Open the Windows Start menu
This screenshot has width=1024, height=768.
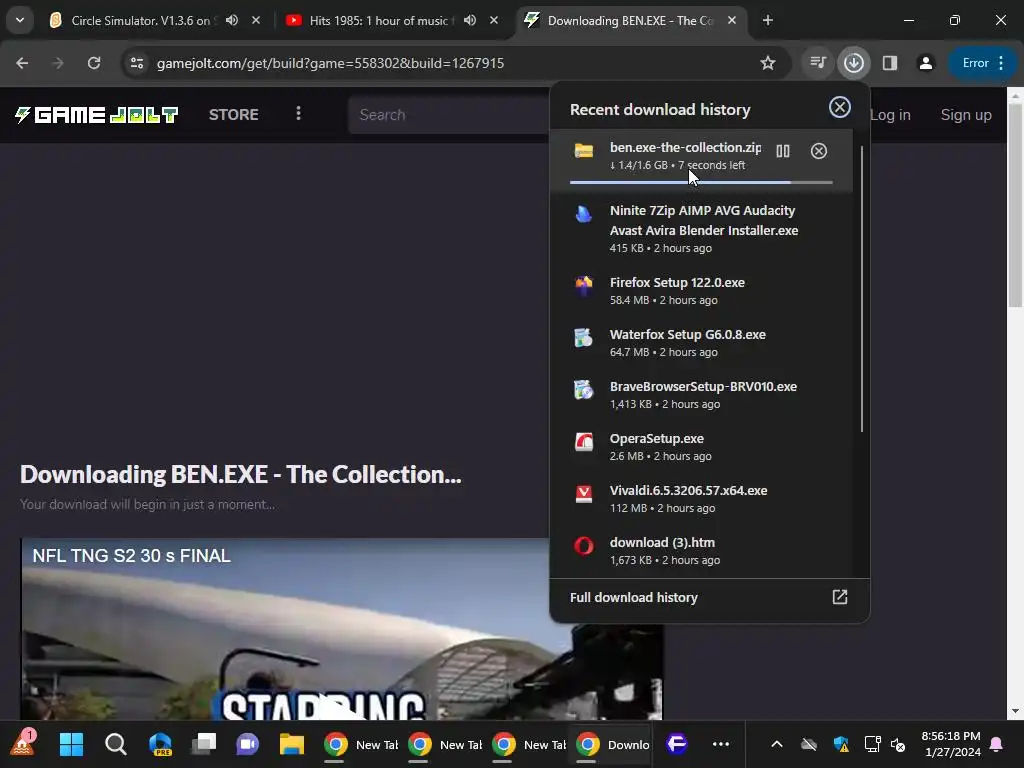71,744
